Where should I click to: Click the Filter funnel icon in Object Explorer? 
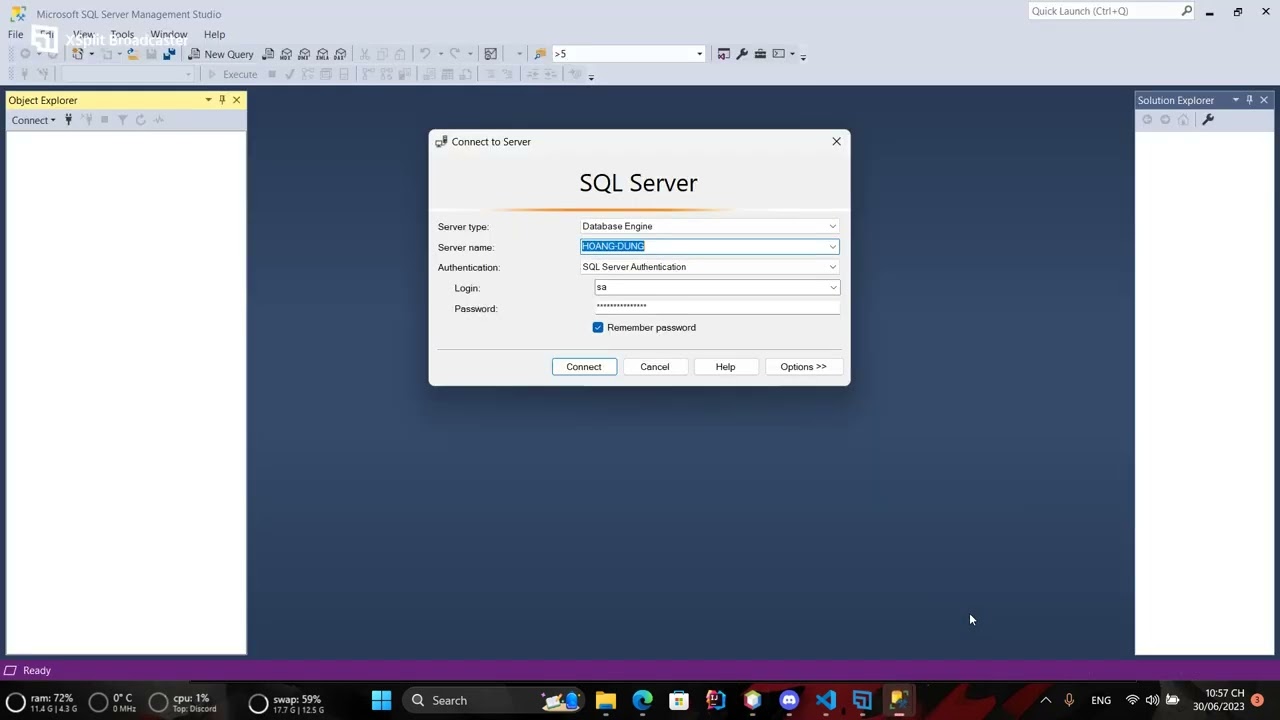pos(122,120)
